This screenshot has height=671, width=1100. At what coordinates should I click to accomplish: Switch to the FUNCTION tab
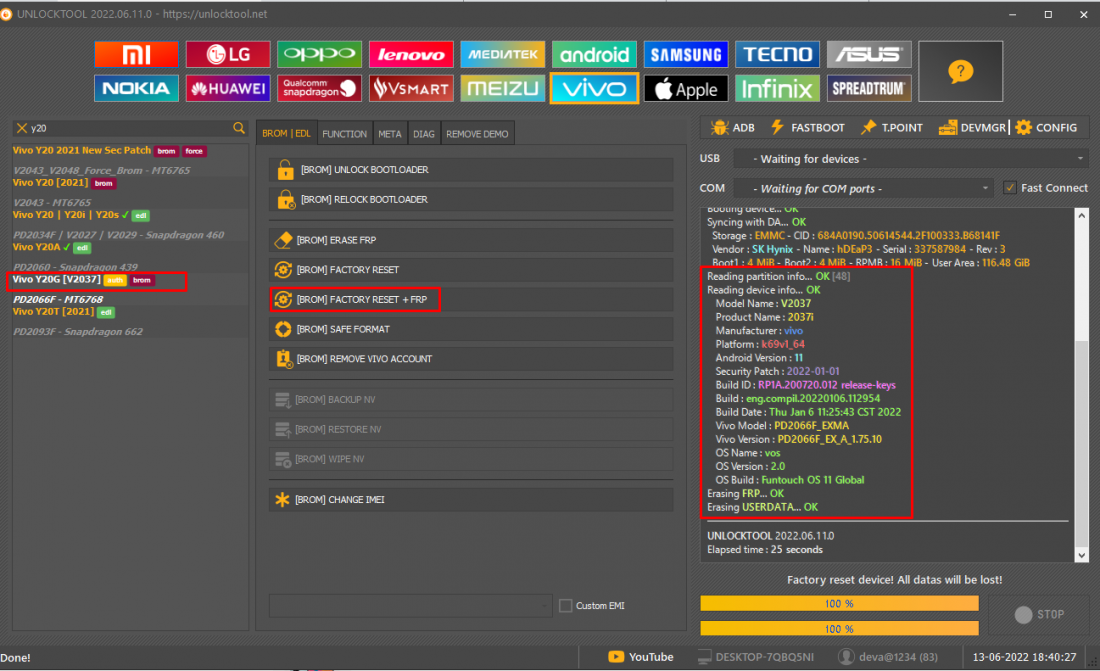click(344, 133)
